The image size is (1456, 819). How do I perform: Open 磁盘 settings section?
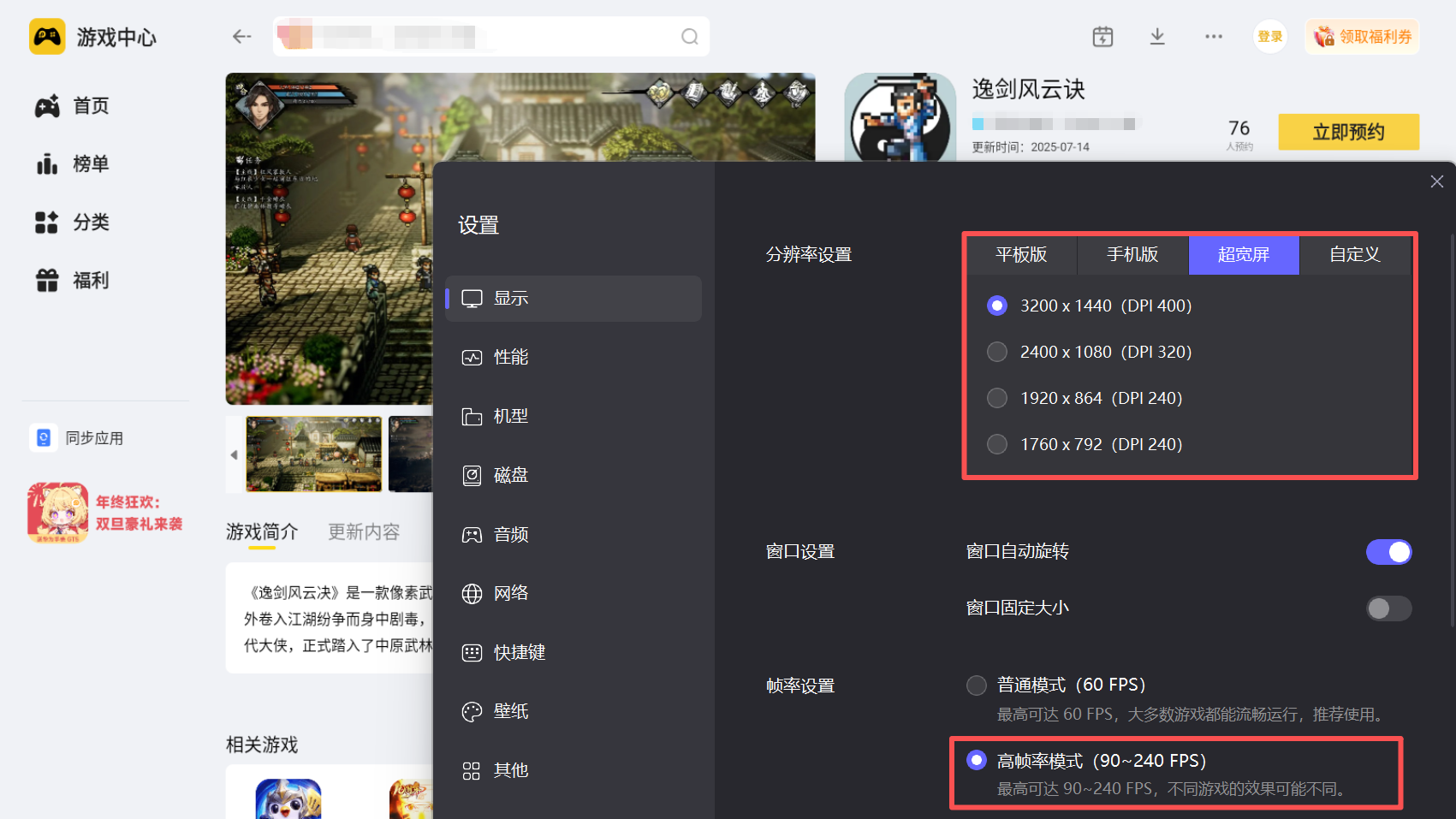(573, 476)
